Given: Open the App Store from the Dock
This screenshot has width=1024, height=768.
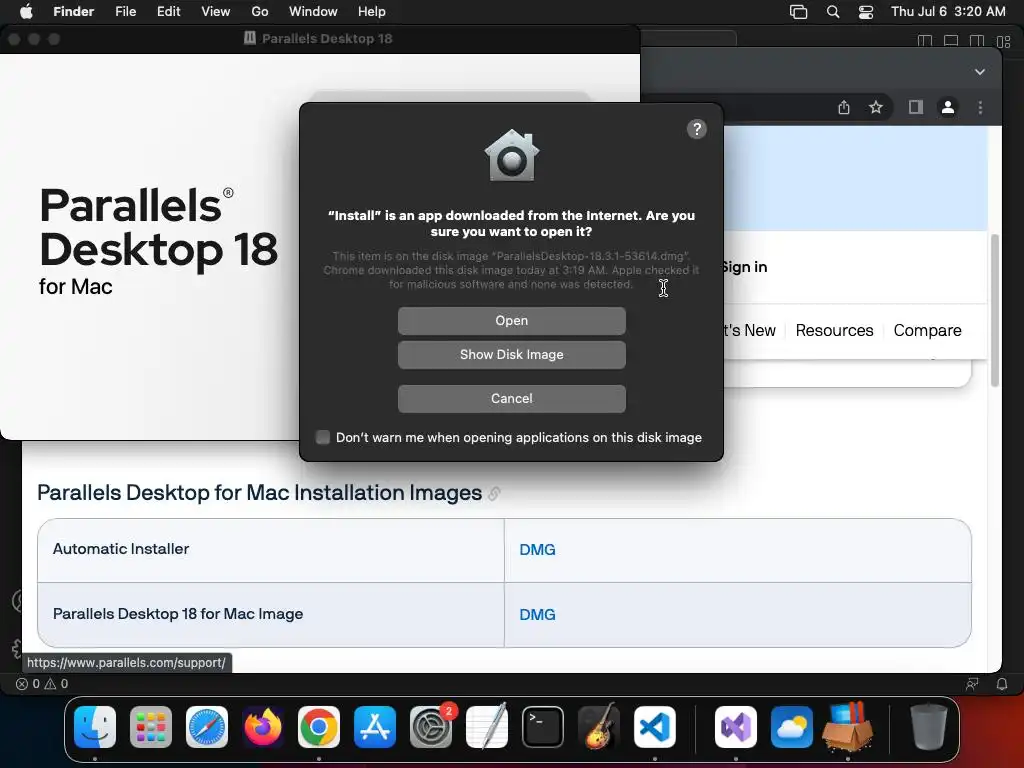Looking at the screenshot, I should pos(375,727).
